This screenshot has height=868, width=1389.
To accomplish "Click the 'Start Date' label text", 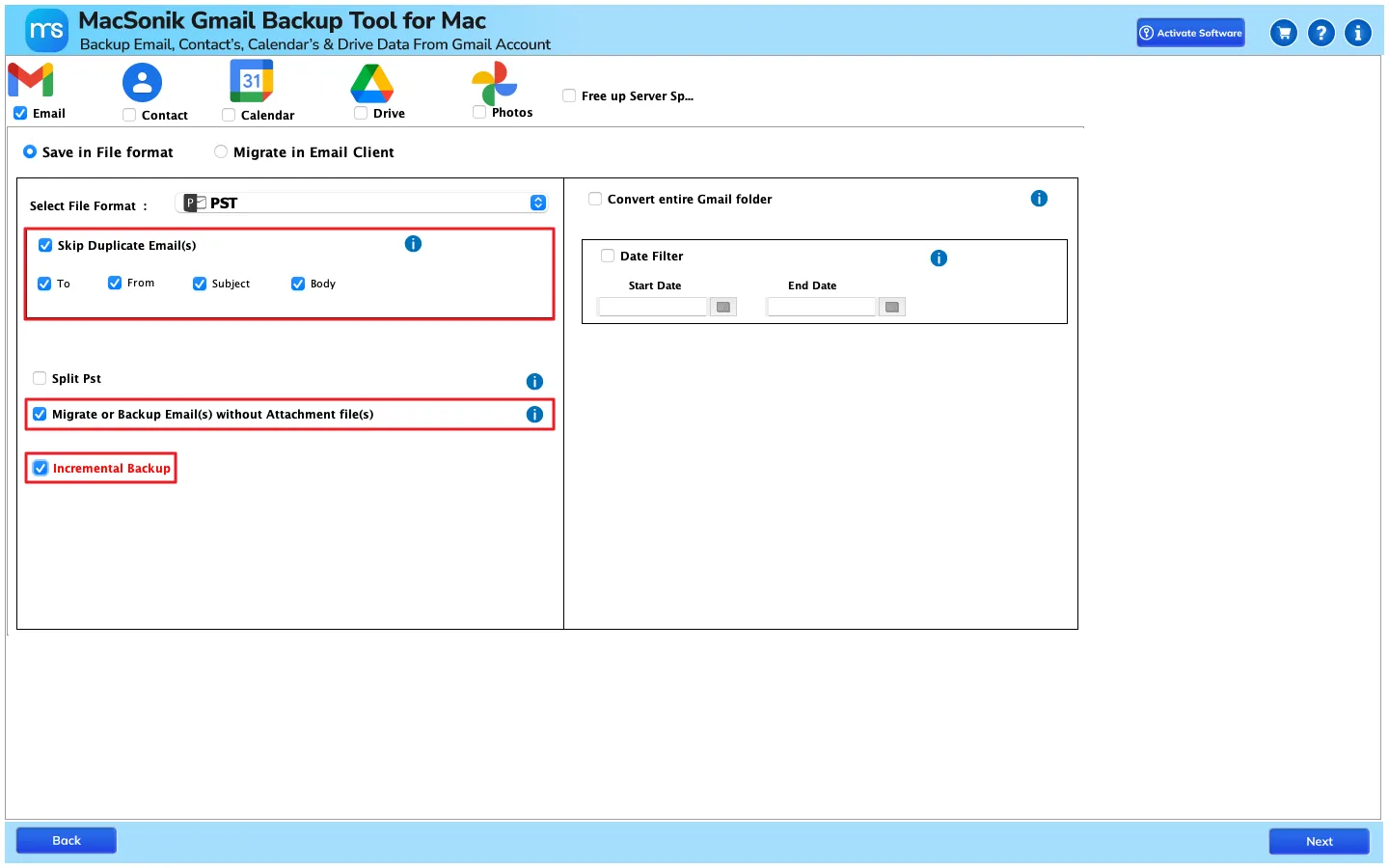I will click(x=655, y=285).
